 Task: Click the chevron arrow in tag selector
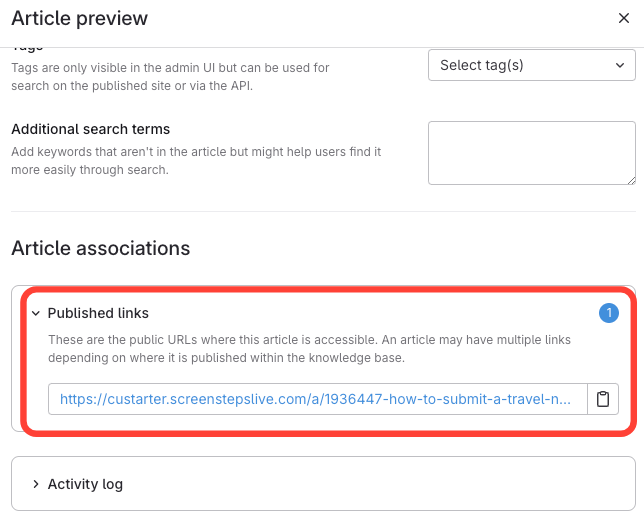(620, 65)
